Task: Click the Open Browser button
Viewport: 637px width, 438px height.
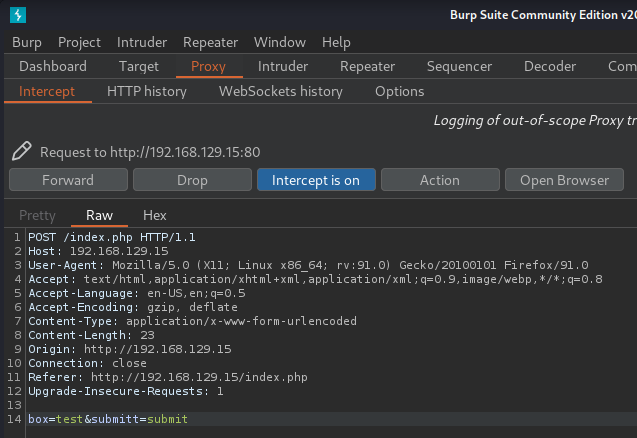Action: tap(564, 180)
